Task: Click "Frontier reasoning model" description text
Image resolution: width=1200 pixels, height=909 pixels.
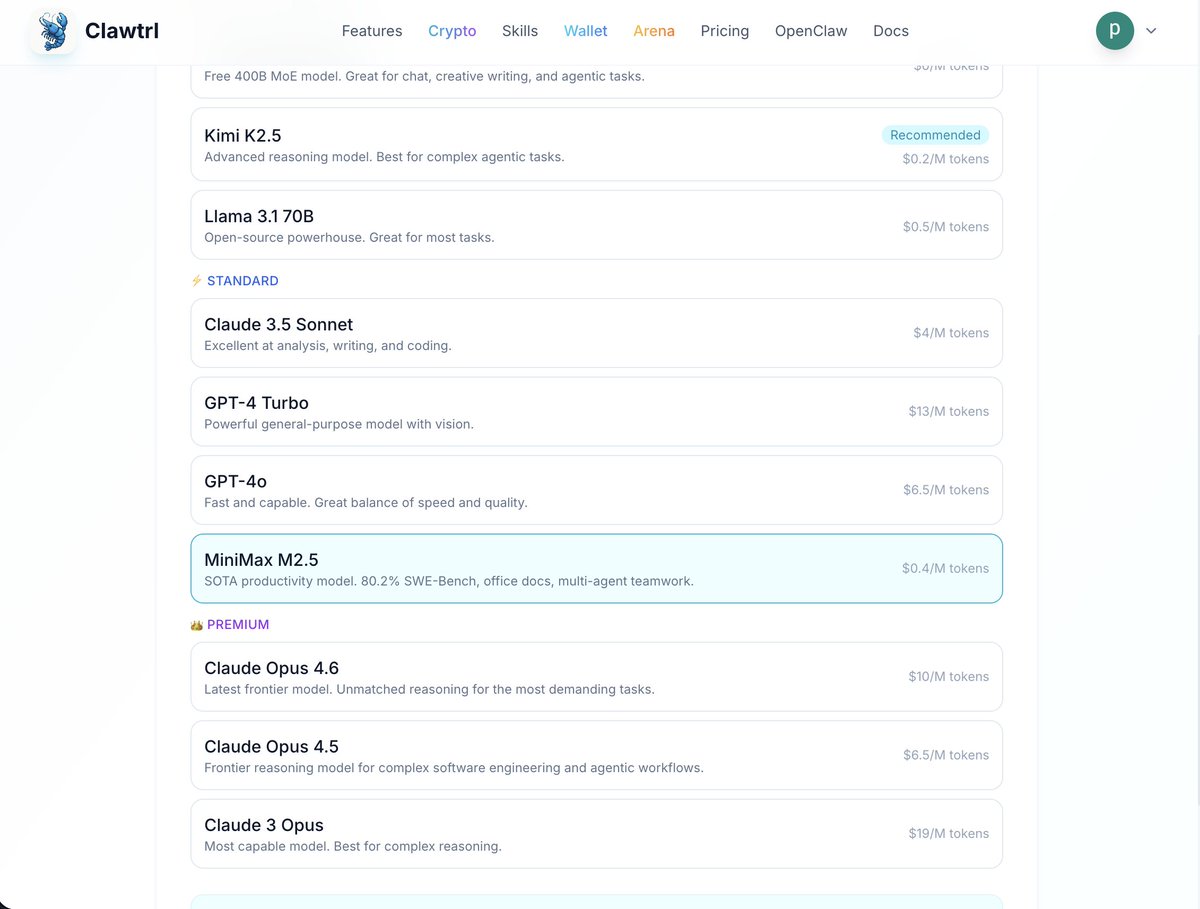Action: pyautogui.click(x=454, y=768)
